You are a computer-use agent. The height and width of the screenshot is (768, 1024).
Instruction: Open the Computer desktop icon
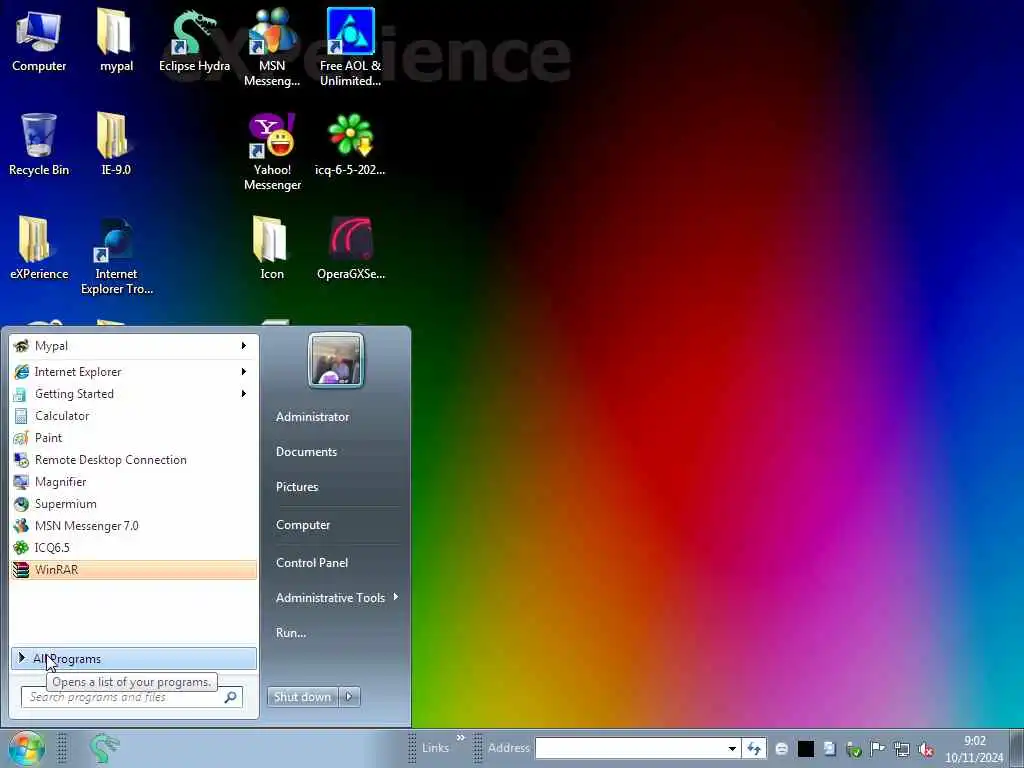tap(39, 40)
